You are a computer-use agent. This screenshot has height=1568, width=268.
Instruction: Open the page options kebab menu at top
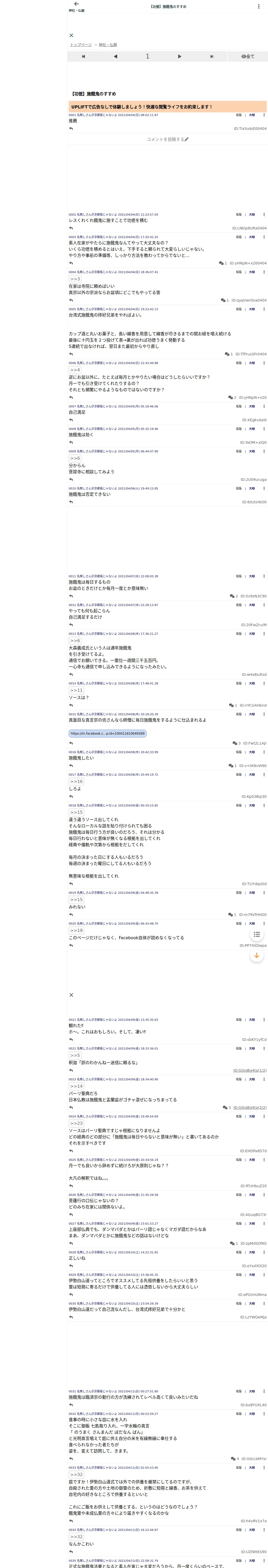point(259,7)
